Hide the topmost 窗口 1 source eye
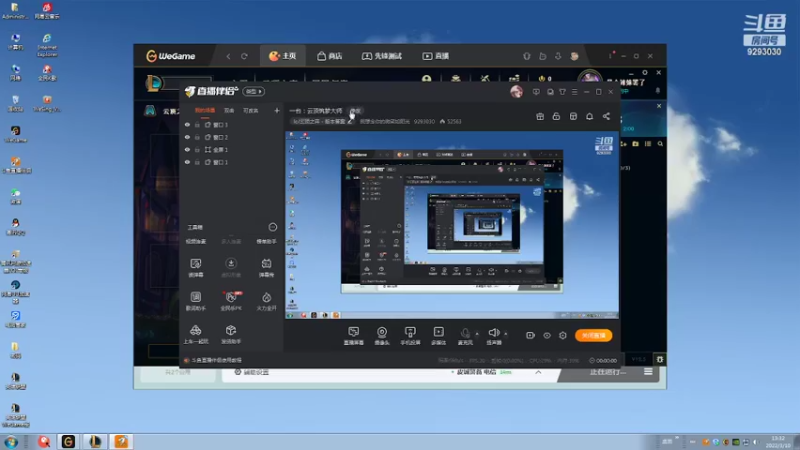The image size is (800, 450). click(187, 124)
